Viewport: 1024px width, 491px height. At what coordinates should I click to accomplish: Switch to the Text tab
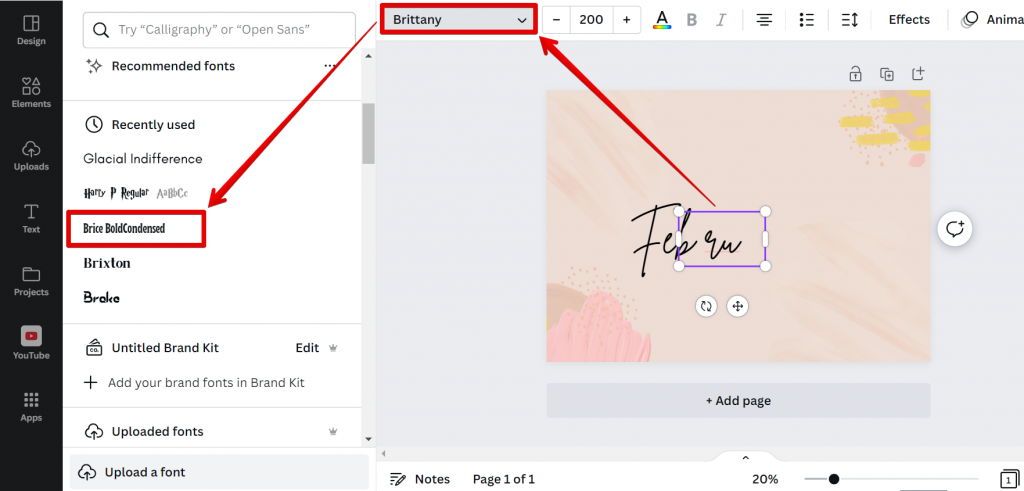click(x=31, y=218)
